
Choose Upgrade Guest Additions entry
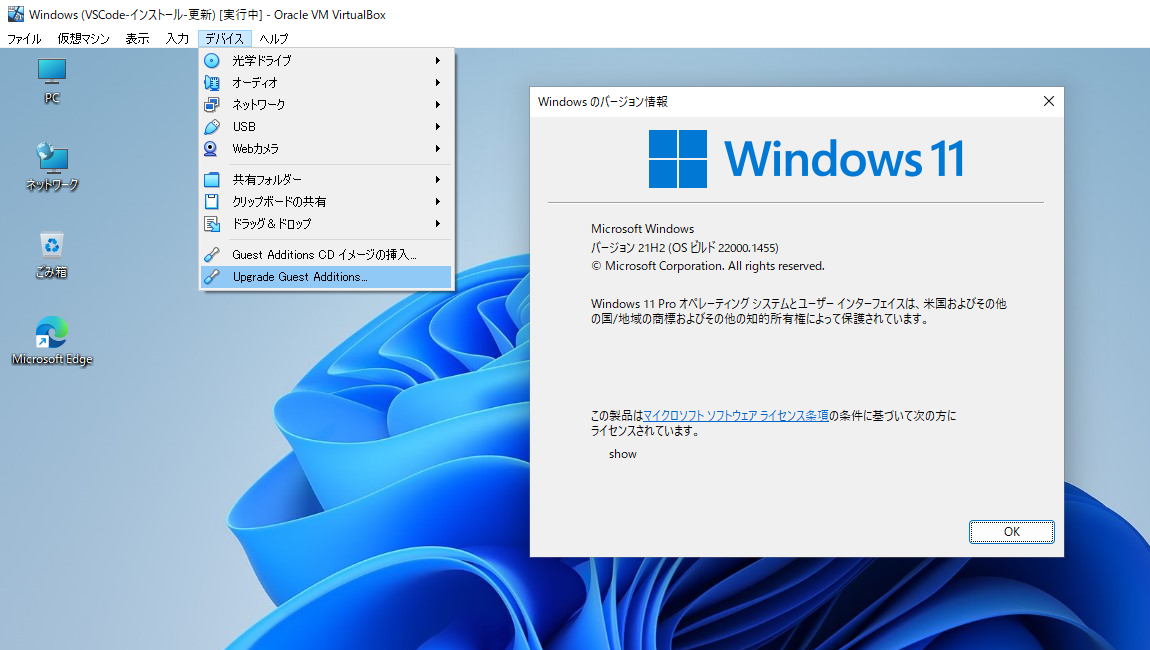point(326,277)
